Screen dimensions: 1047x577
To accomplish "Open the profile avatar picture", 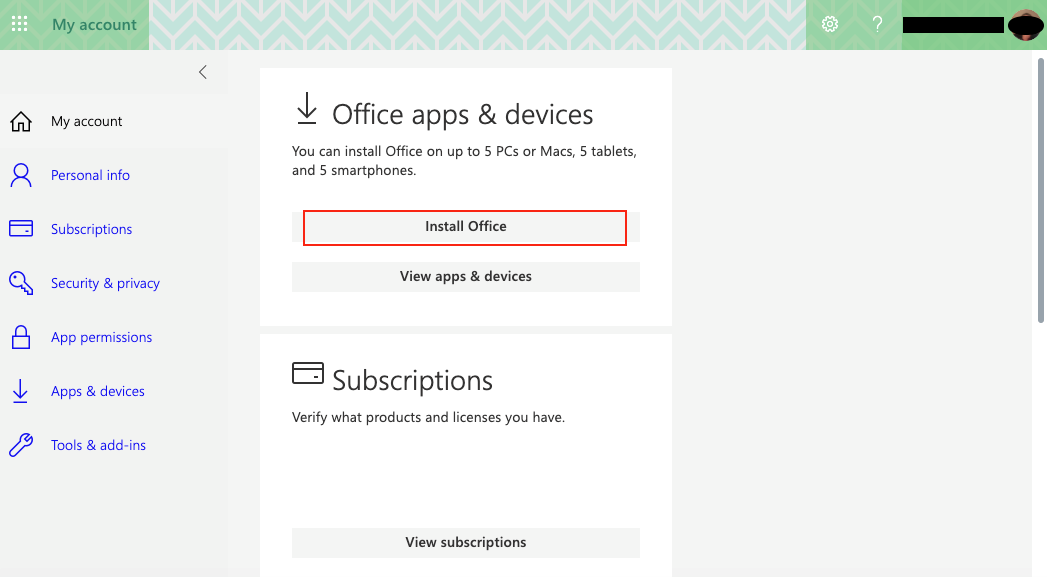I will click(1025, 25).
